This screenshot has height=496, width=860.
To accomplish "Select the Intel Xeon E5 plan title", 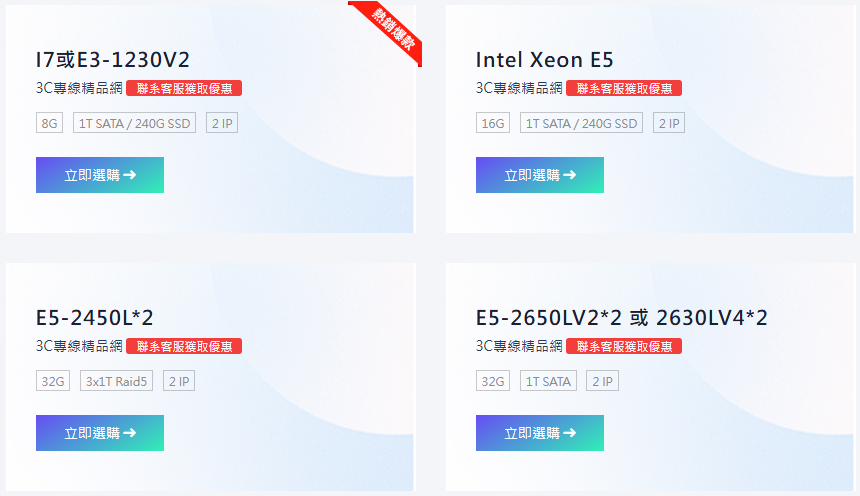I will 545,59.
